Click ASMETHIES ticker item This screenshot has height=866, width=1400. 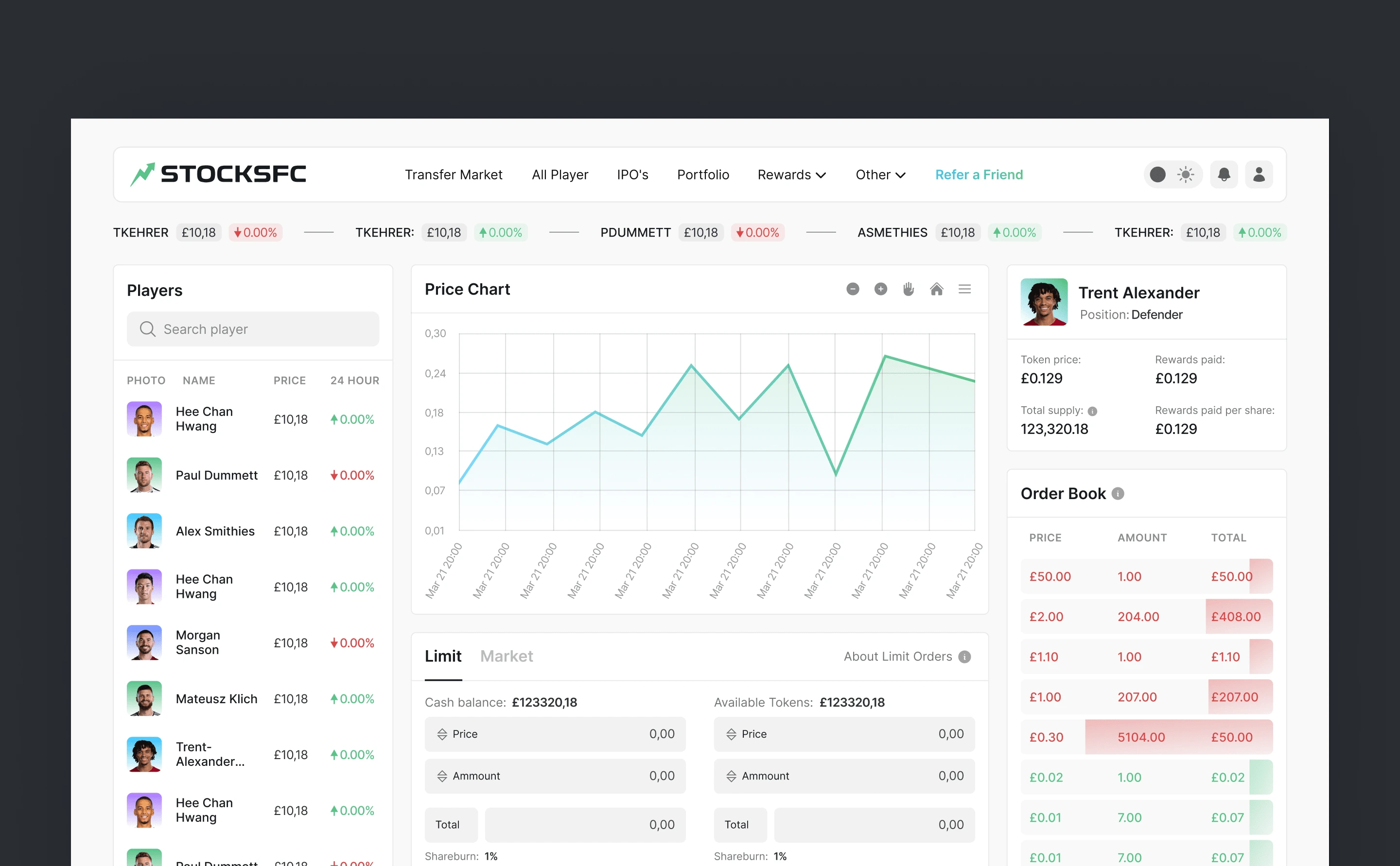click(x=949, y=232)
